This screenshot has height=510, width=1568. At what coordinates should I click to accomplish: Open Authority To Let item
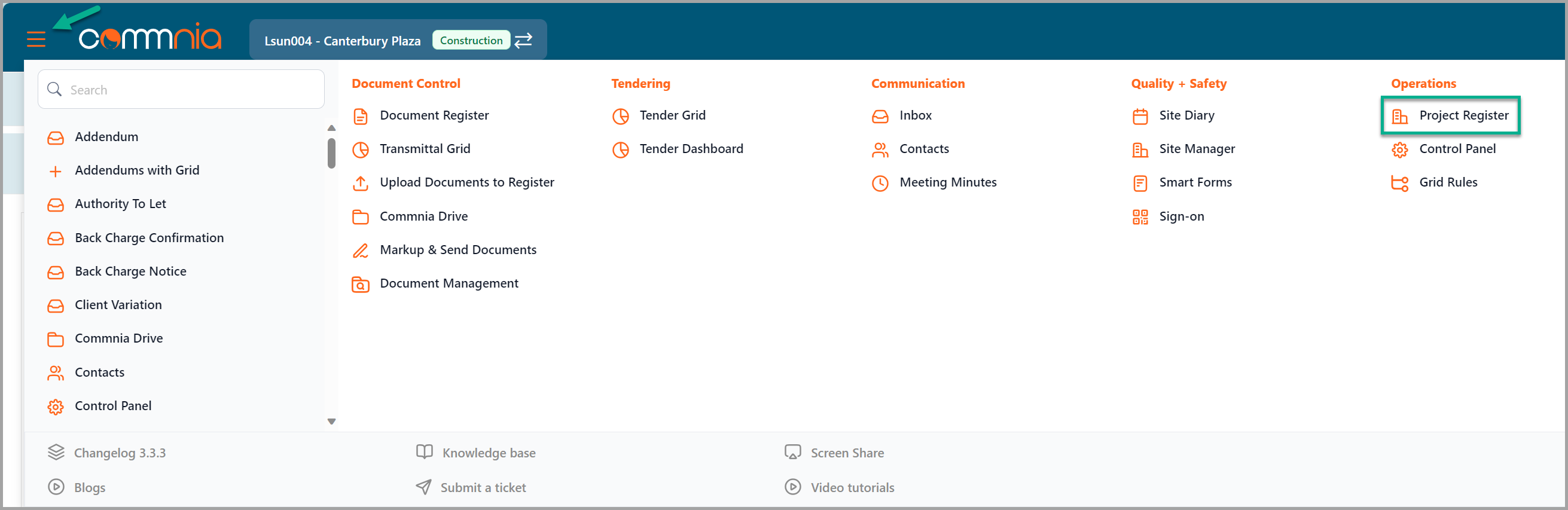point(121,204)
